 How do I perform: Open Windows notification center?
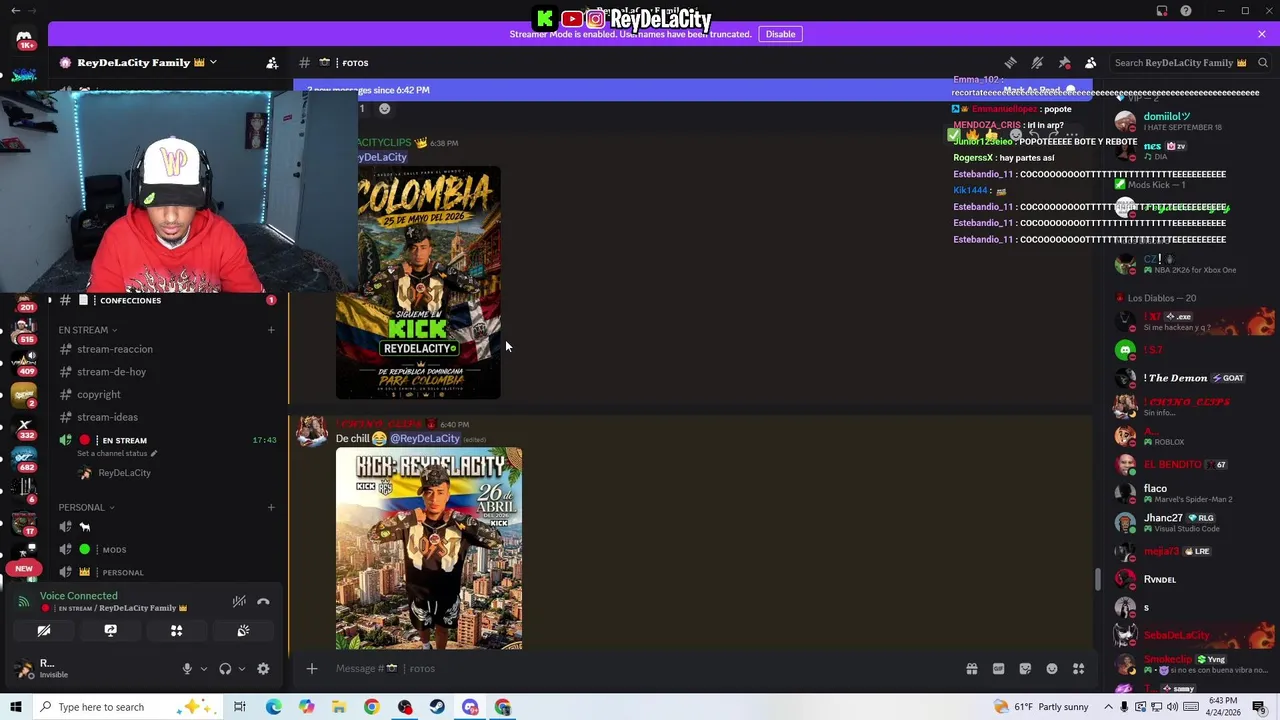1259,707
